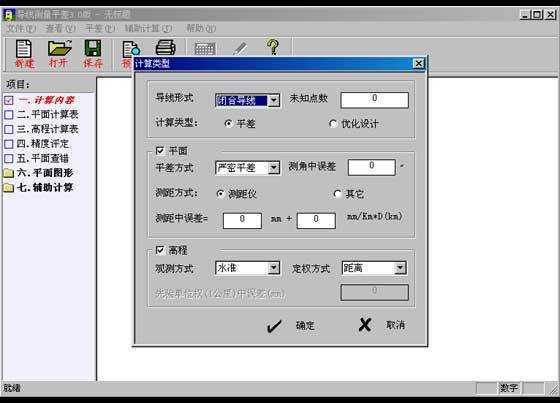Screen dimensions: 560x403
Task: Open a file with the 打开 folder icon
Action: [x=60, y=49]
